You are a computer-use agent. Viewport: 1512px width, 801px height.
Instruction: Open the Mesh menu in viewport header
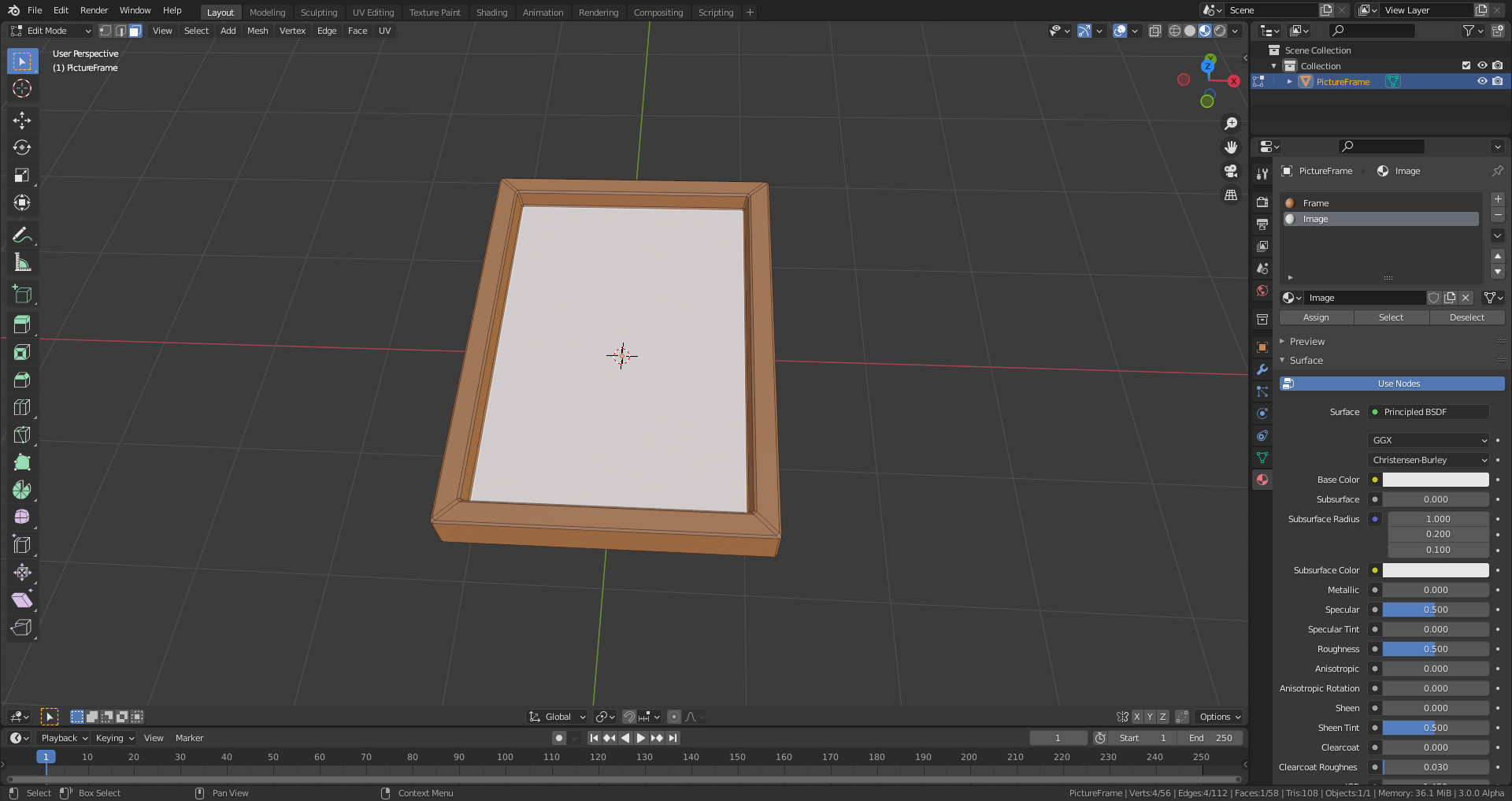[258, 31]
